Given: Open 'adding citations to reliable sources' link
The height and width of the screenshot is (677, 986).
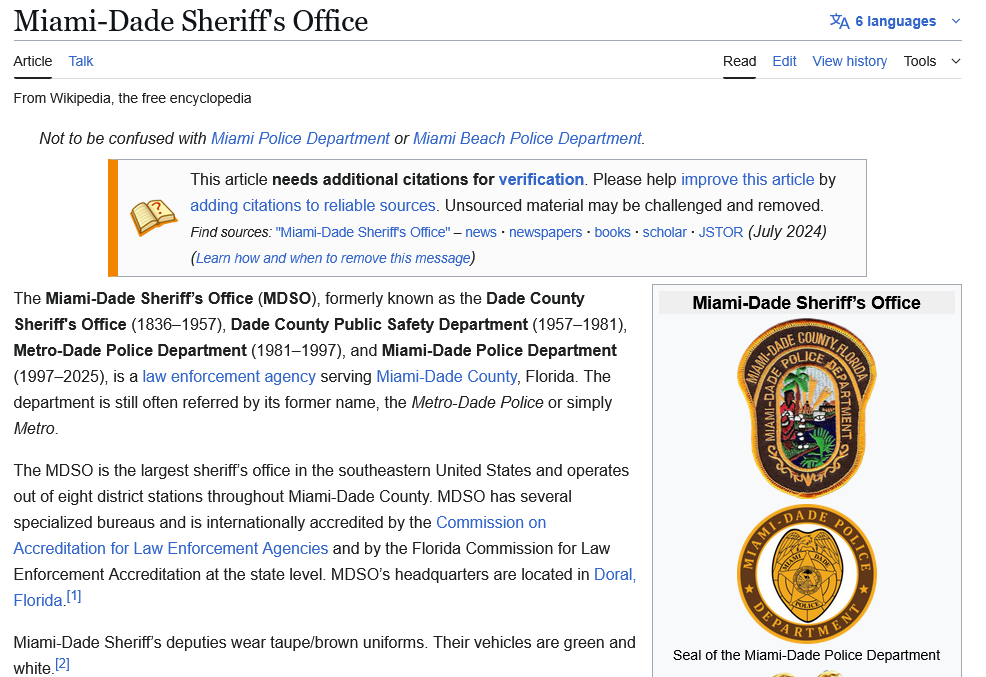Looking at the screenshot, I should coord(313,205).
